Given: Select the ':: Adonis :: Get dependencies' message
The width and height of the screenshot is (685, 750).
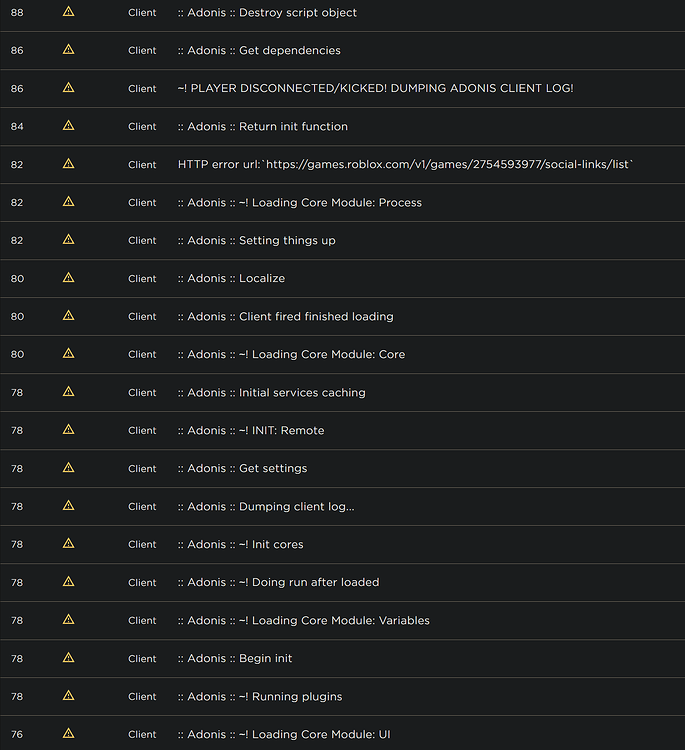Looking at the screenshot, I should click(x=259, y=50).
